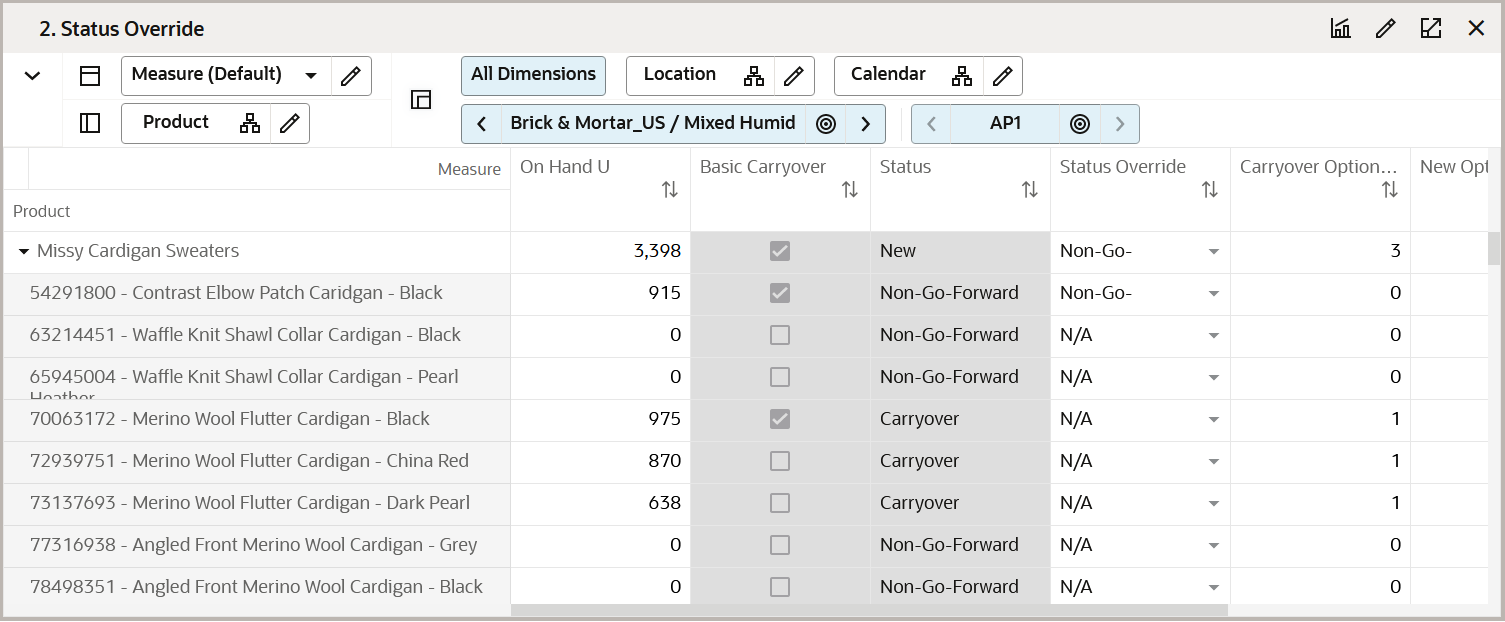Image resolution: width=1505 pixels, height=622 pixels.
Task: Click the horizontal scrollbar under the grid
Action: (x=868, y=610)
